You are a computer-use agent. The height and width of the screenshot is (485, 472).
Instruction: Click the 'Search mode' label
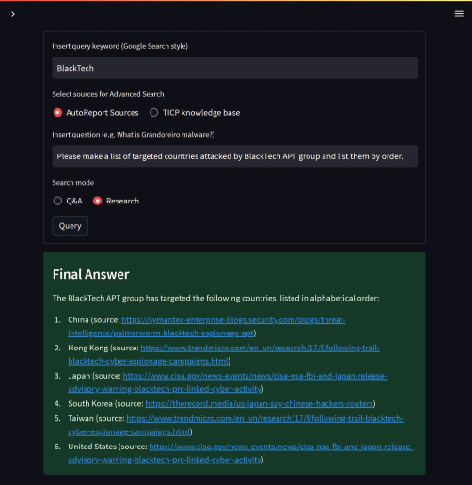73,183
